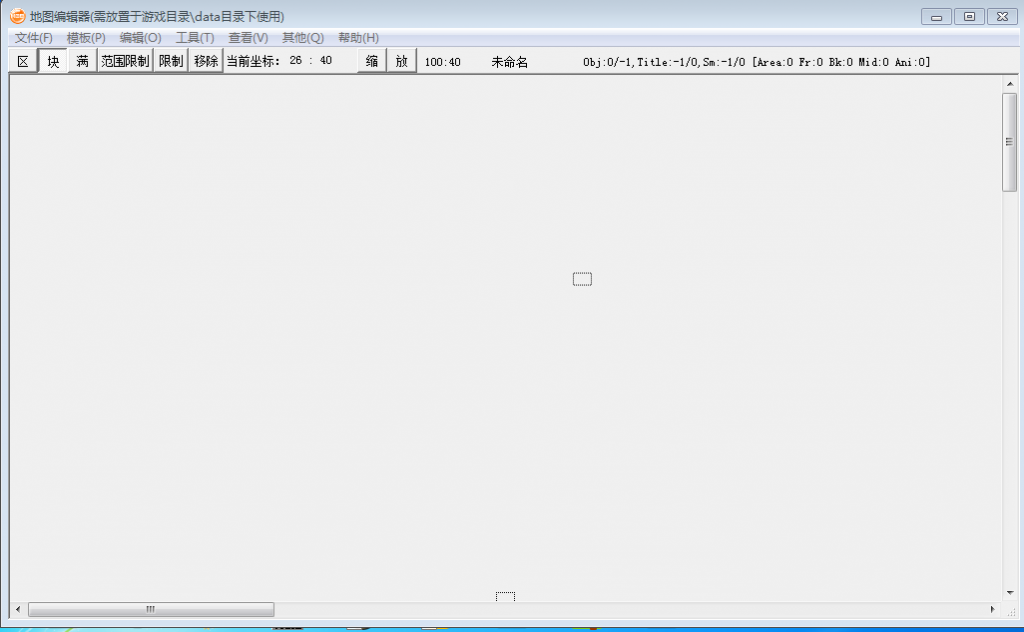Enable the 满 (fill) mode button
This screenshot has width=1024, height=632.
tap(82, 62)
